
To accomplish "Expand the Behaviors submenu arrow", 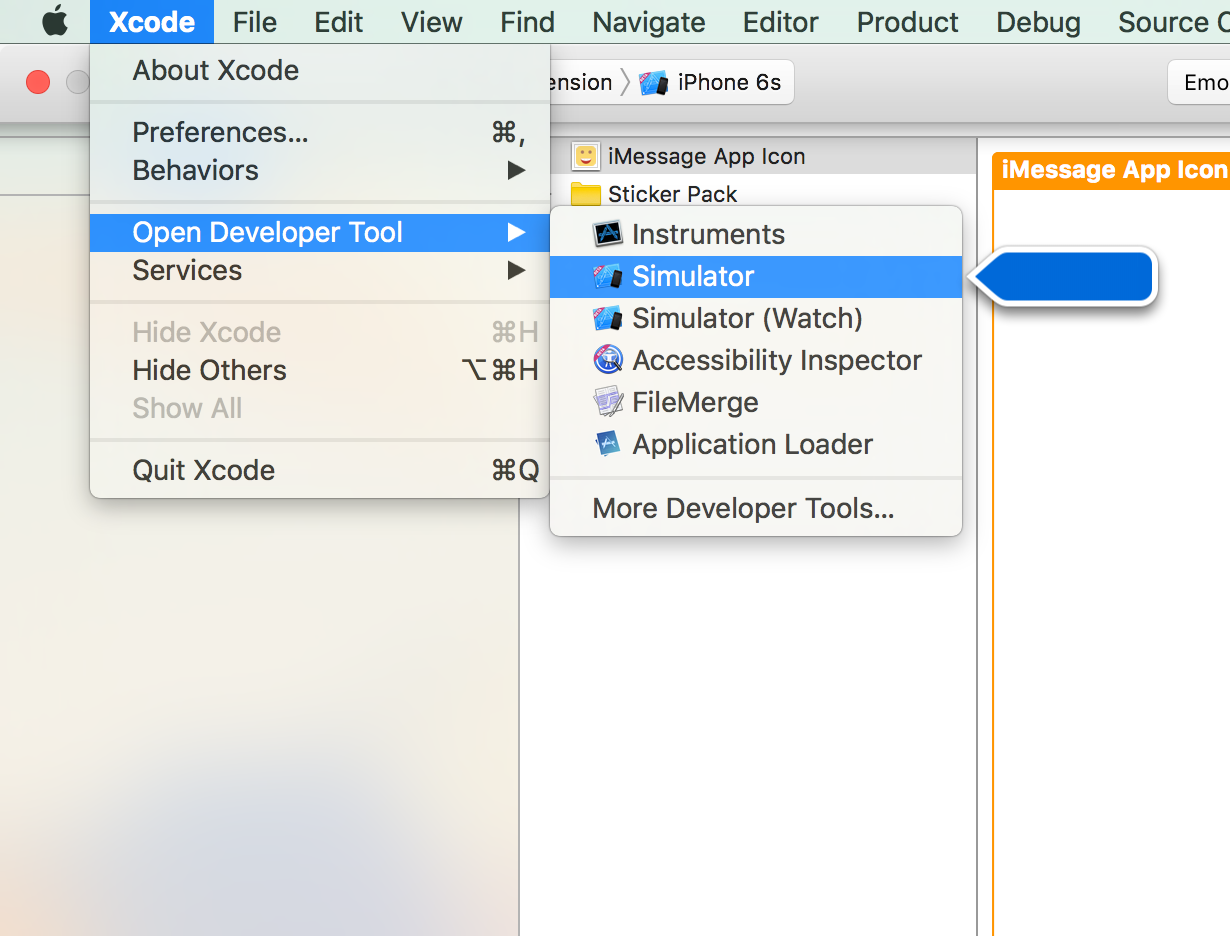I will [516, 170].
